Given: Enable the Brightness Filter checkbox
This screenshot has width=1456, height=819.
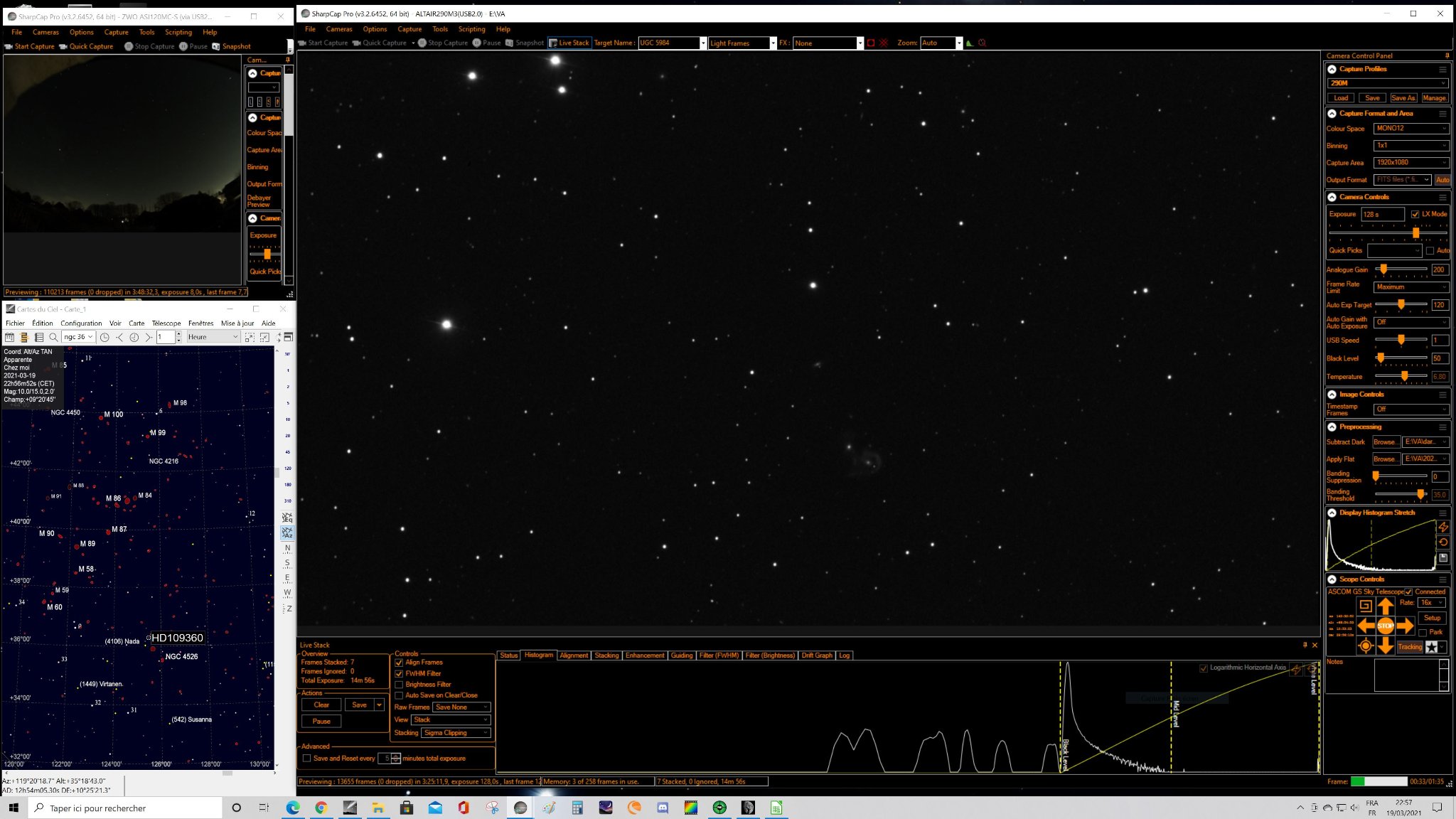Looking at the screenshot, I should [x=399, y=685].
